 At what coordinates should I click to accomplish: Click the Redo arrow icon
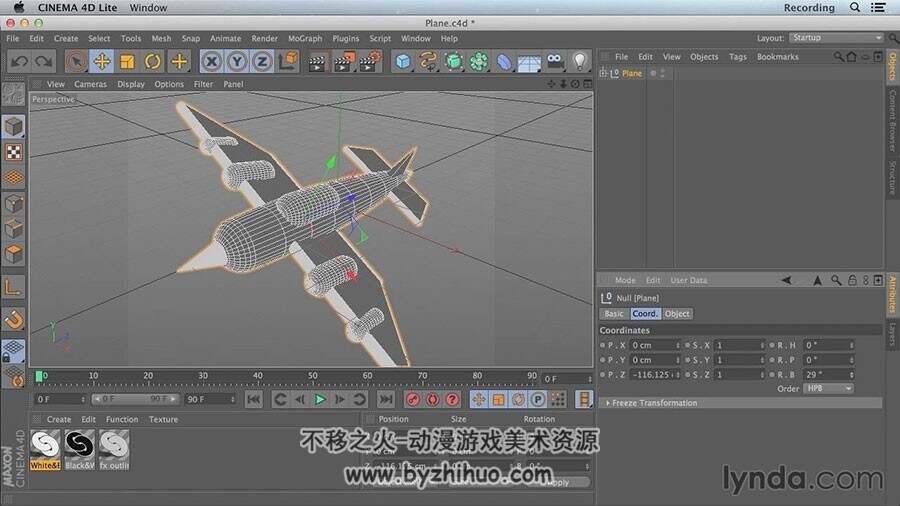pyautogui.click(x=44, y=61)
